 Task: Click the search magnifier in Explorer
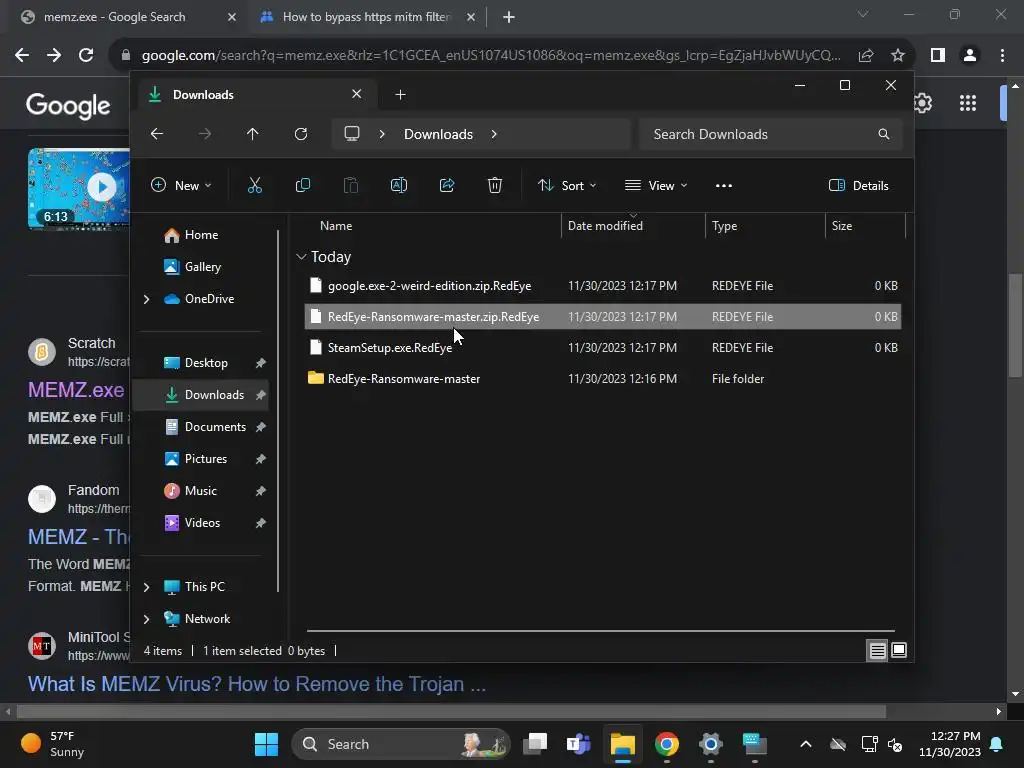click(884, 134)
